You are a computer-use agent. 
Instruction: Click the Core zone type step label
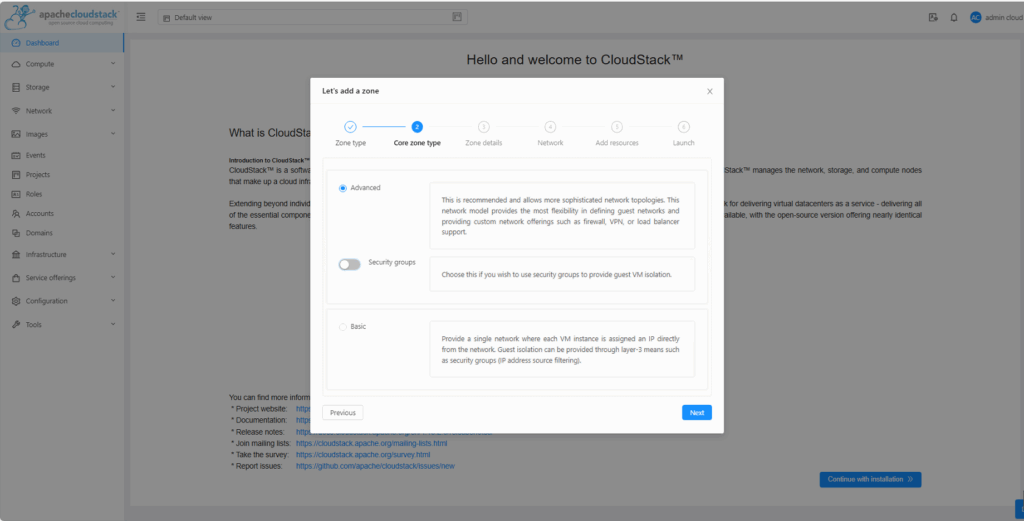click(x=417, y=143)
